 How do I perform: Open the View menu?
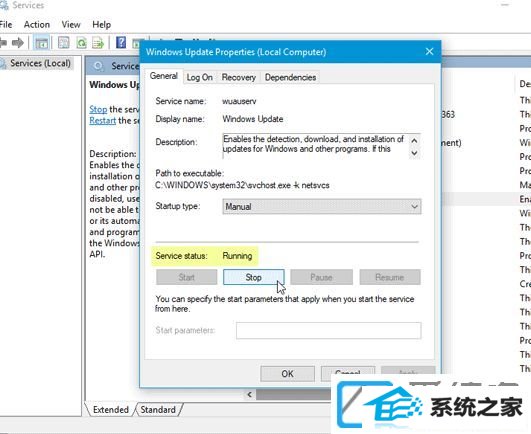click(x=71, y=24)
